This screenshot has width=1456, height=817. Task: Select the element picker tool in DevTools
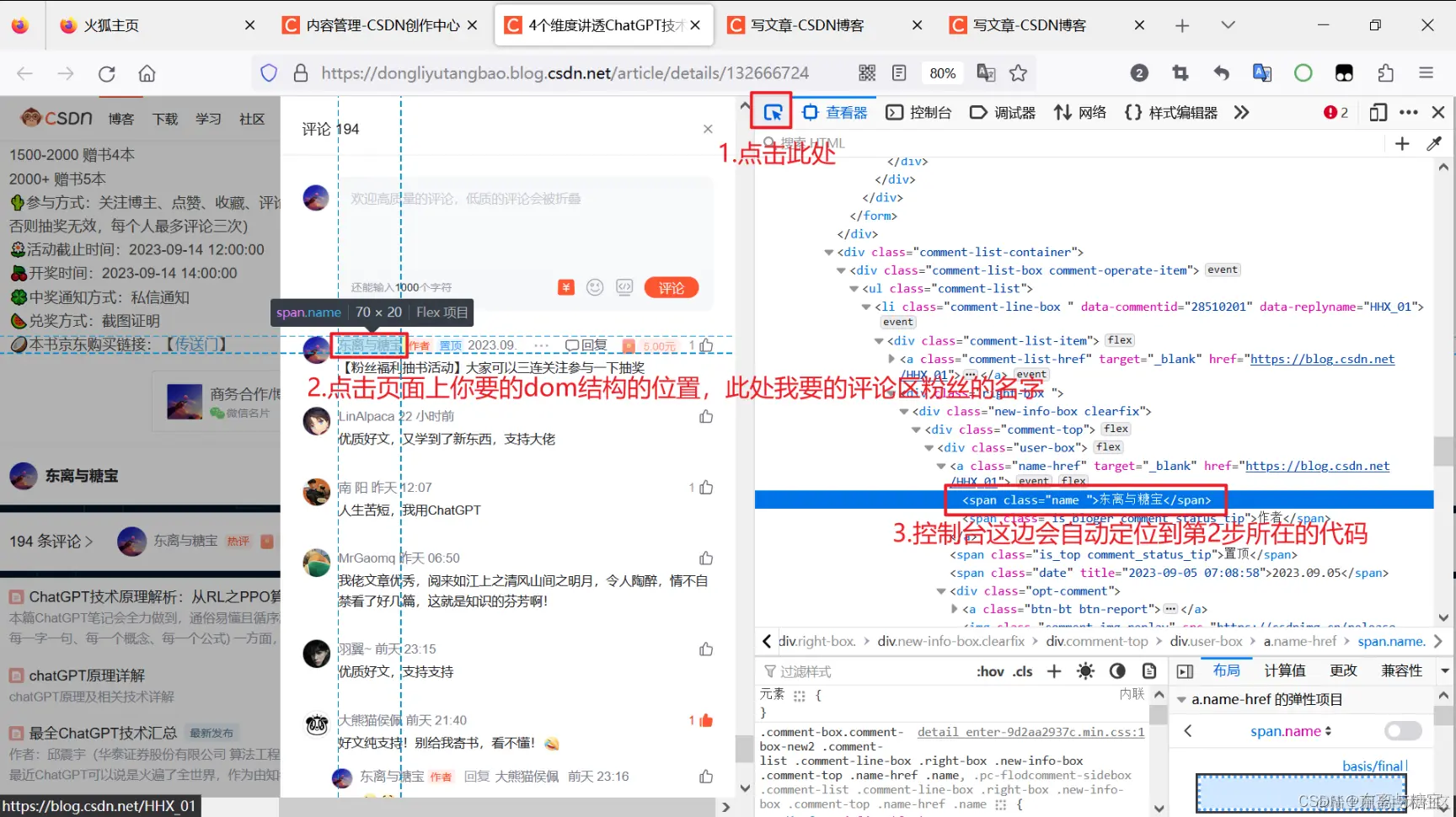773,111
